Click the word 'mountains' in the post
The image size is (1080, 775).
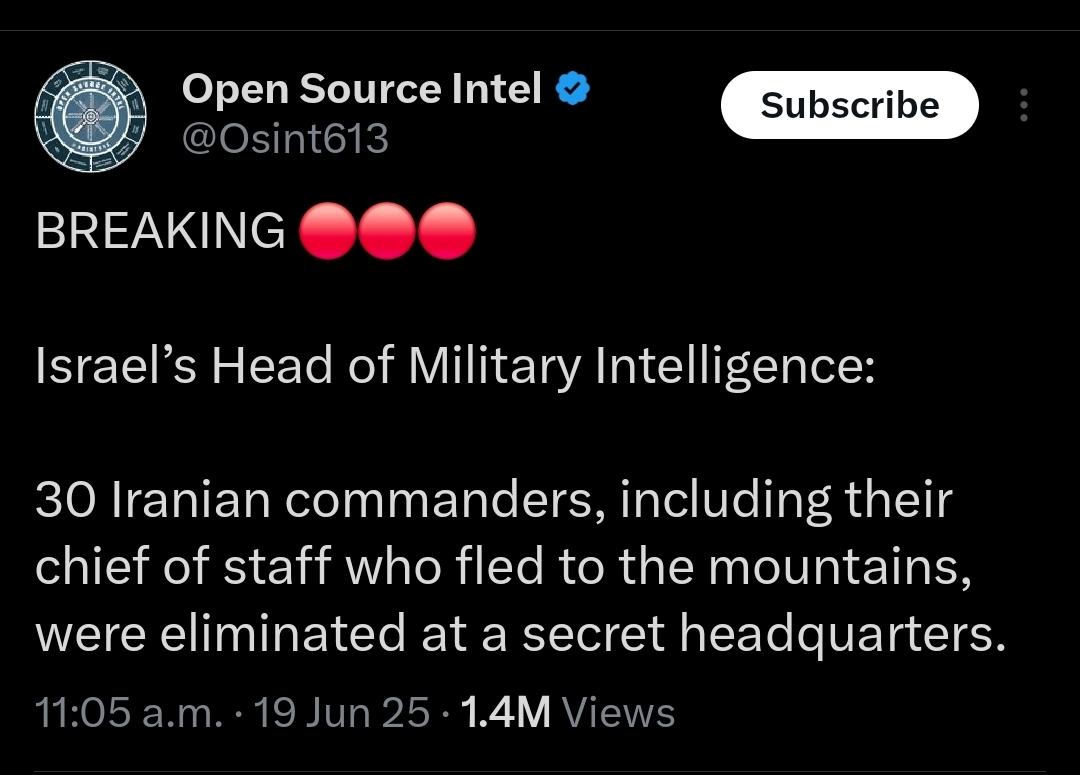[840, 568]
